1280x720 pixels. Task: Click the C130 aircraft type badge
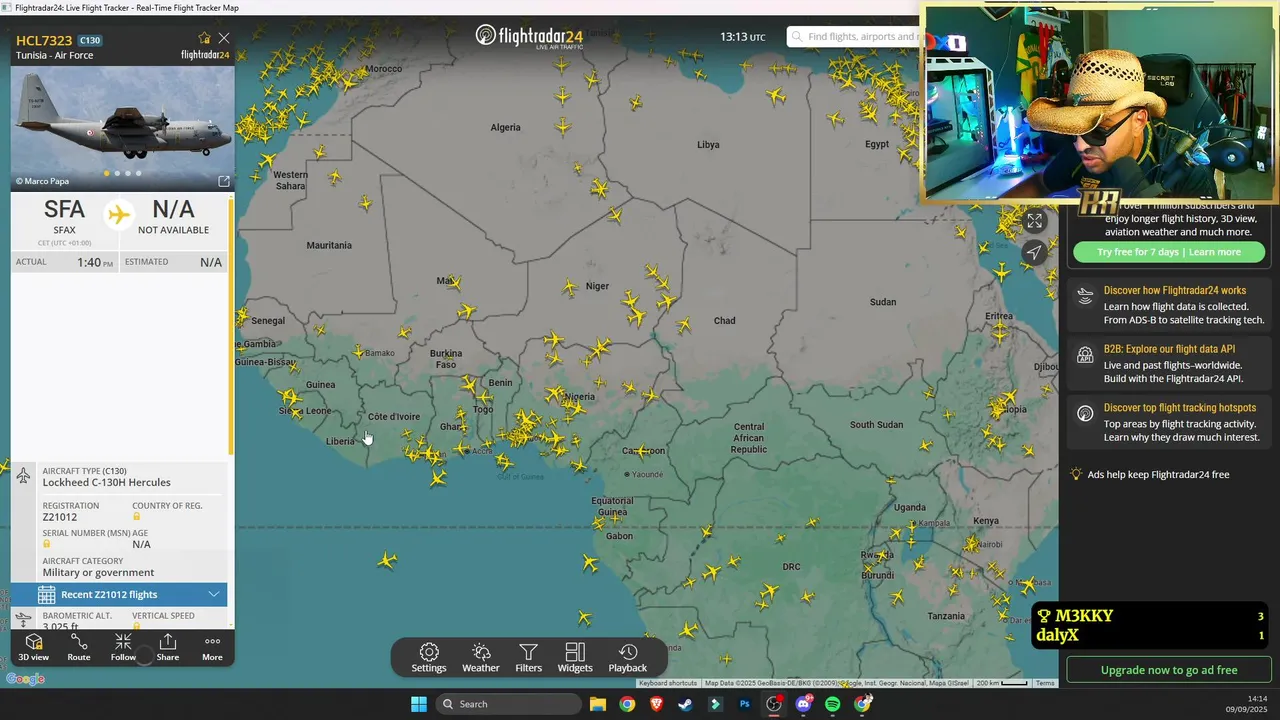(x=89, y=40)
